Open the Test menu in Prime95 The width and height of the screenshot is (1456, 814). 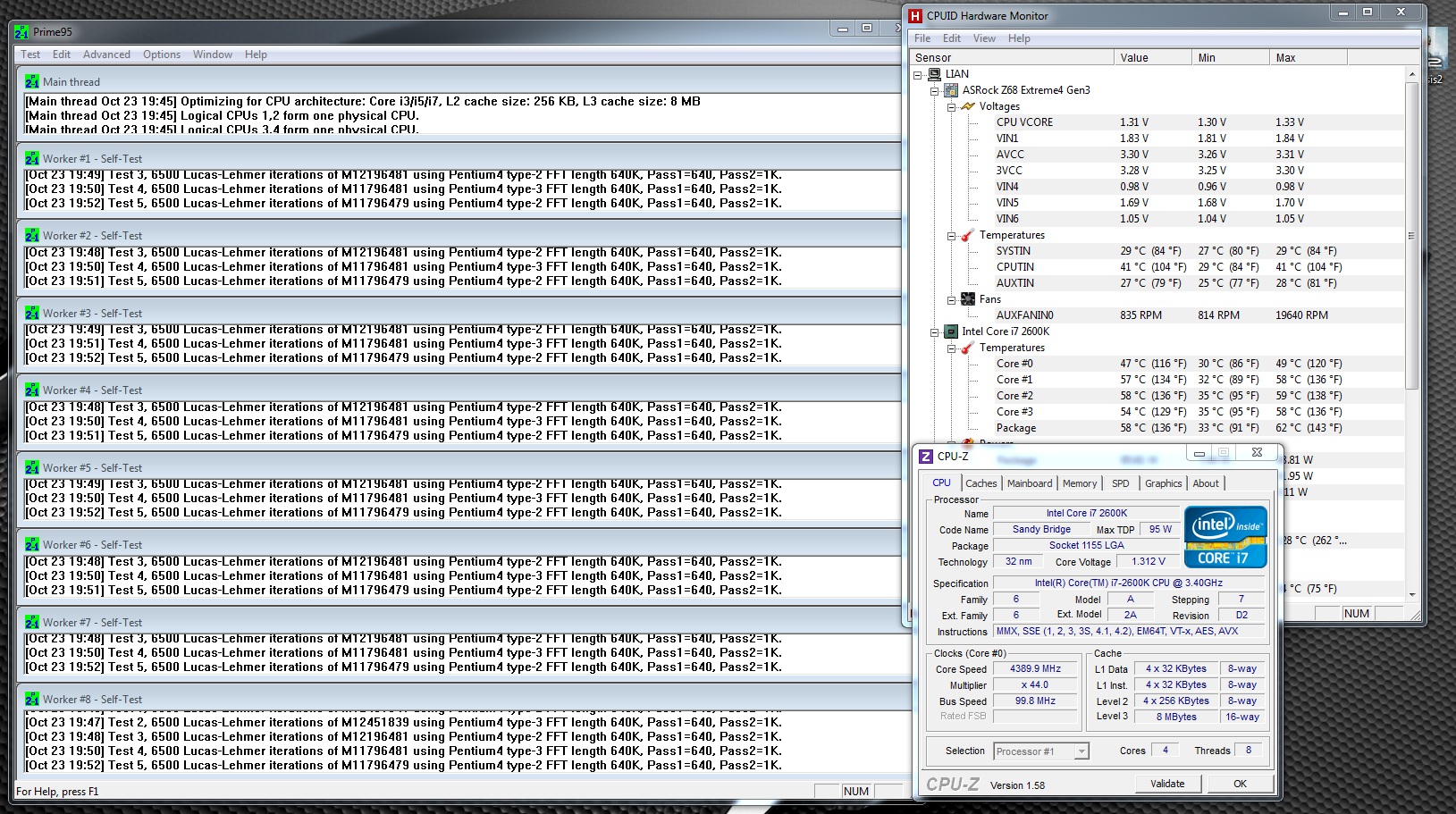pos(30,55)
